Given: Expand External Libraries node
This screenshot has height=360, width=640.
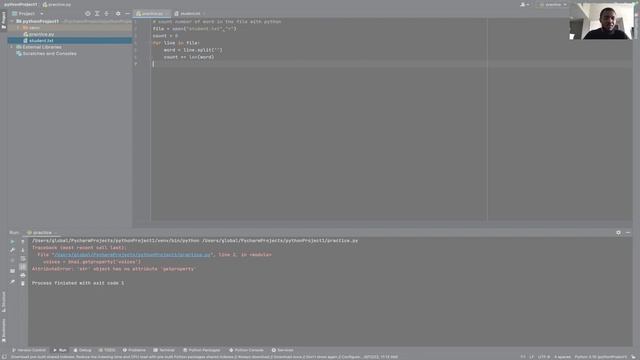Looking at the screenshot, I should click(x=12, y=47).
